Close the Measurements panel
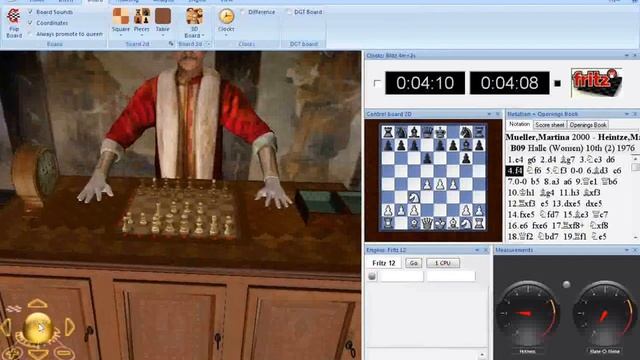The width and height of the screenshot is (640, 360). [635, 250]
